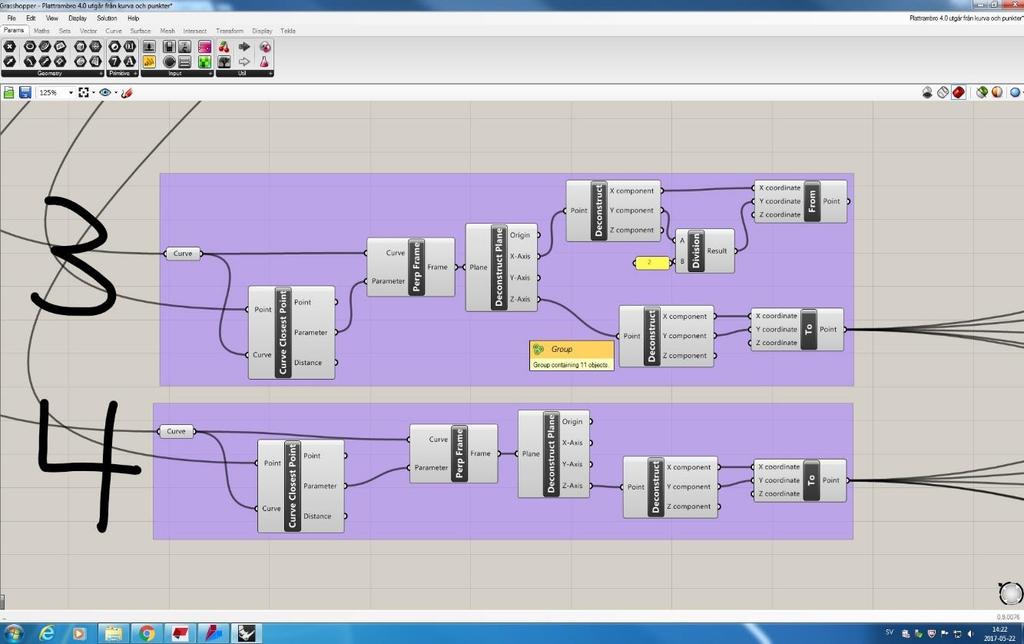This screenshot has height=644, width=1024.
Task: Expand the Input panel with its plus
Action: [x=210, y=73]
